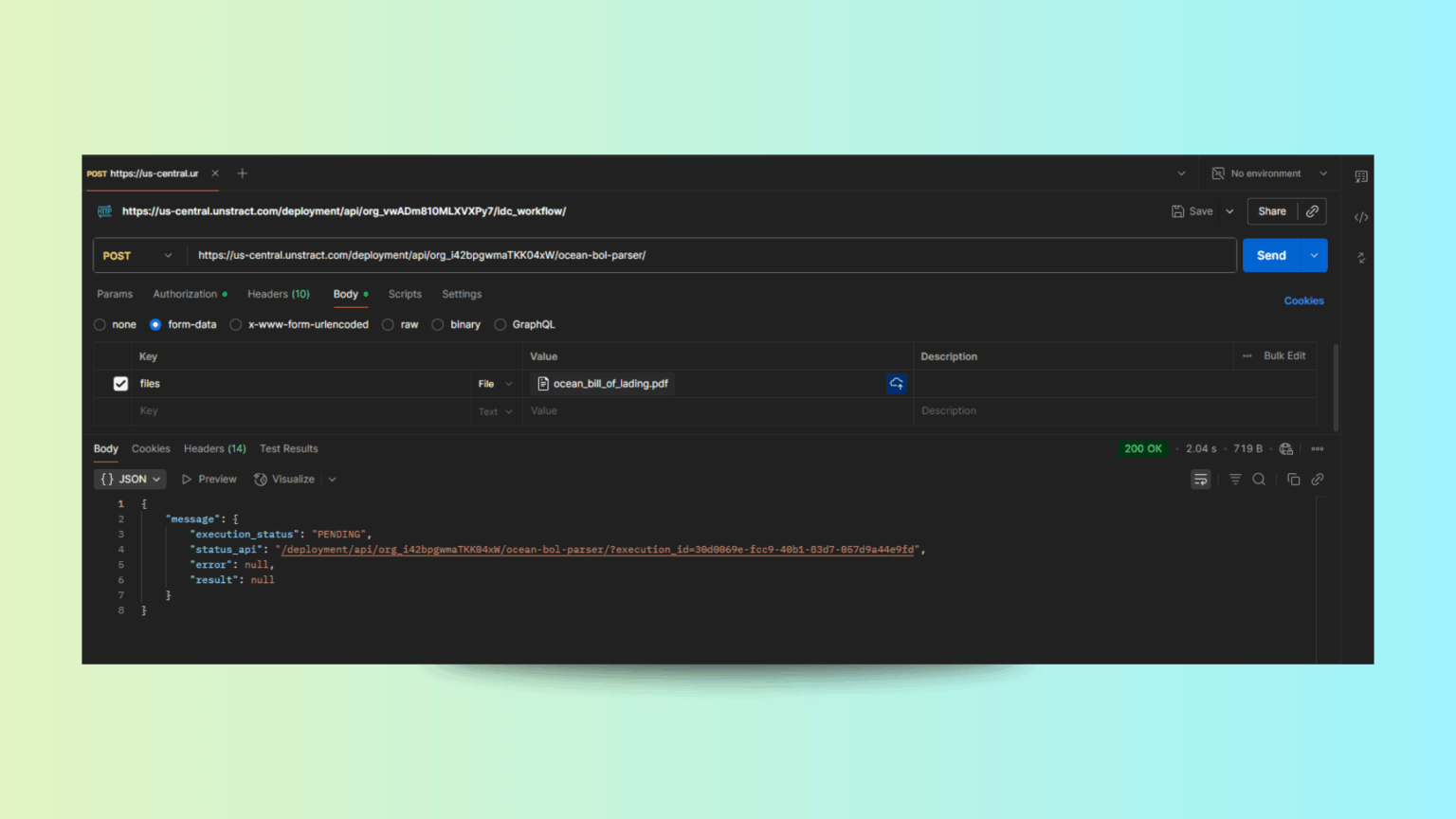Open code snippet generator in right sidebar
The image size is (1456, 819).
click(1360, 217)
